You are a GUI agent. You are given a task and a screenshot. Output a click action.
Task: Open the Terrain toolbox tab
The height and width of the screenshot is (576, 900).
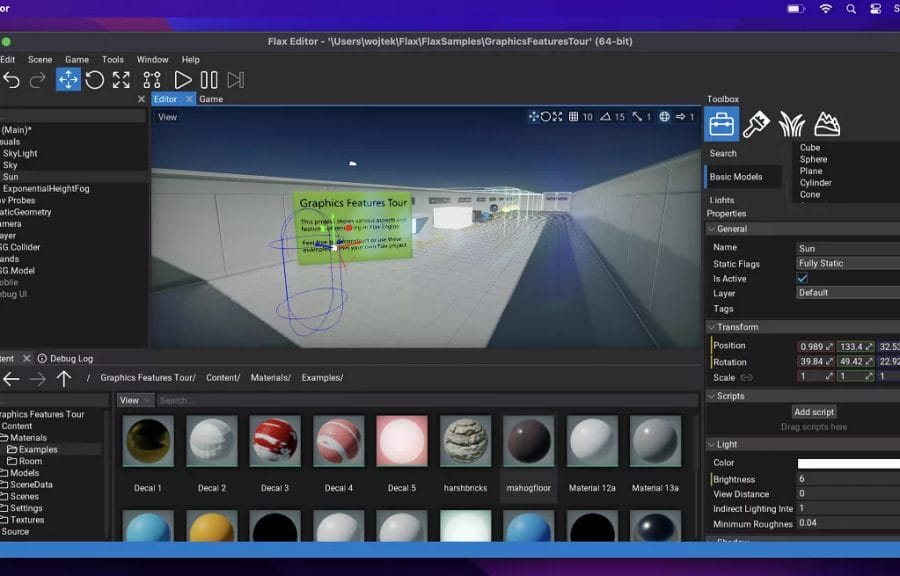[827, 124]
